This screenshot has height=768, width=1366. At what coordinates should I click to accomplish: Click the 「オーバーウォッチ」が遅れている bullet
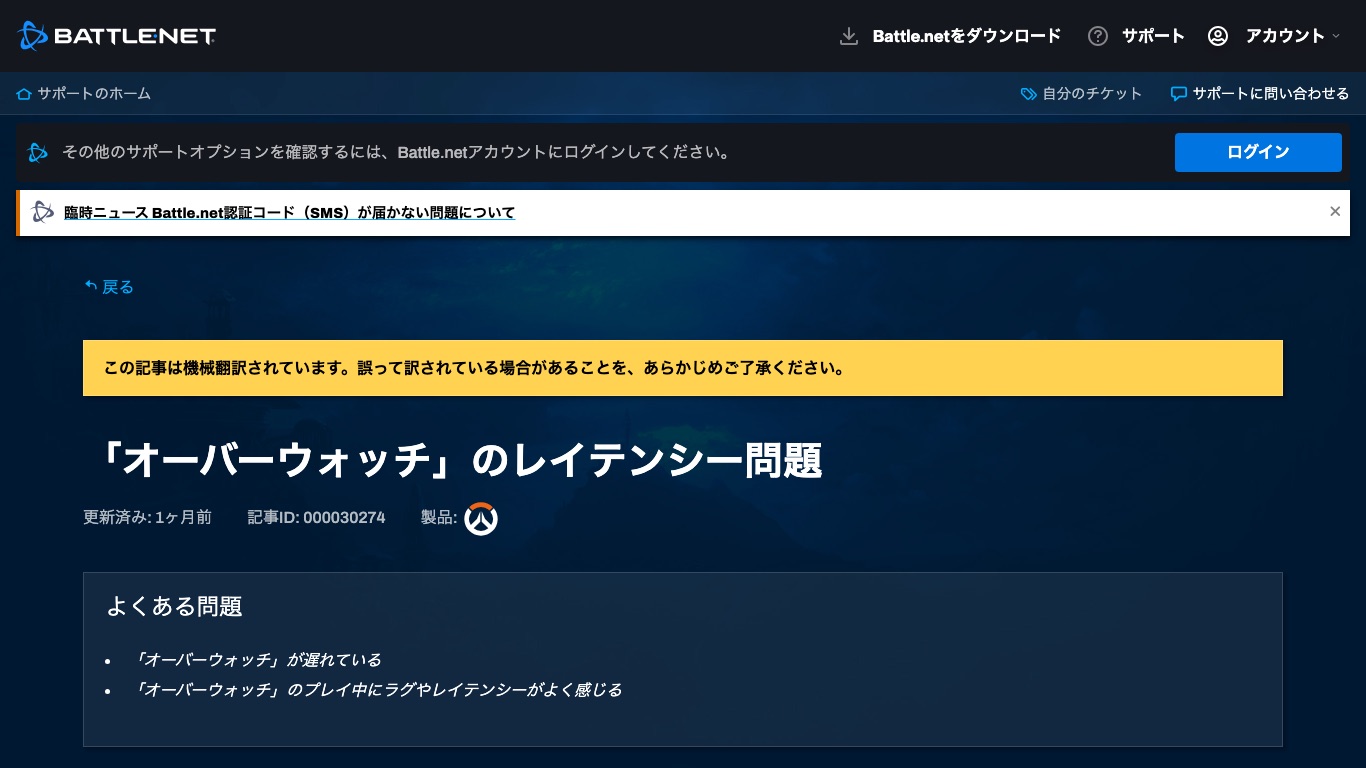click(257, 660)
